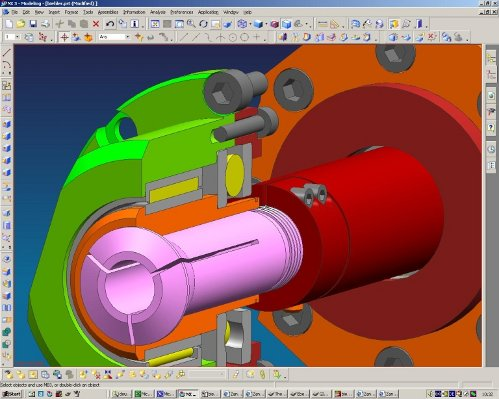499x399 pixels.
Task: Click the teal gear icon in left sidebar
Action: [x=7, y=332]
